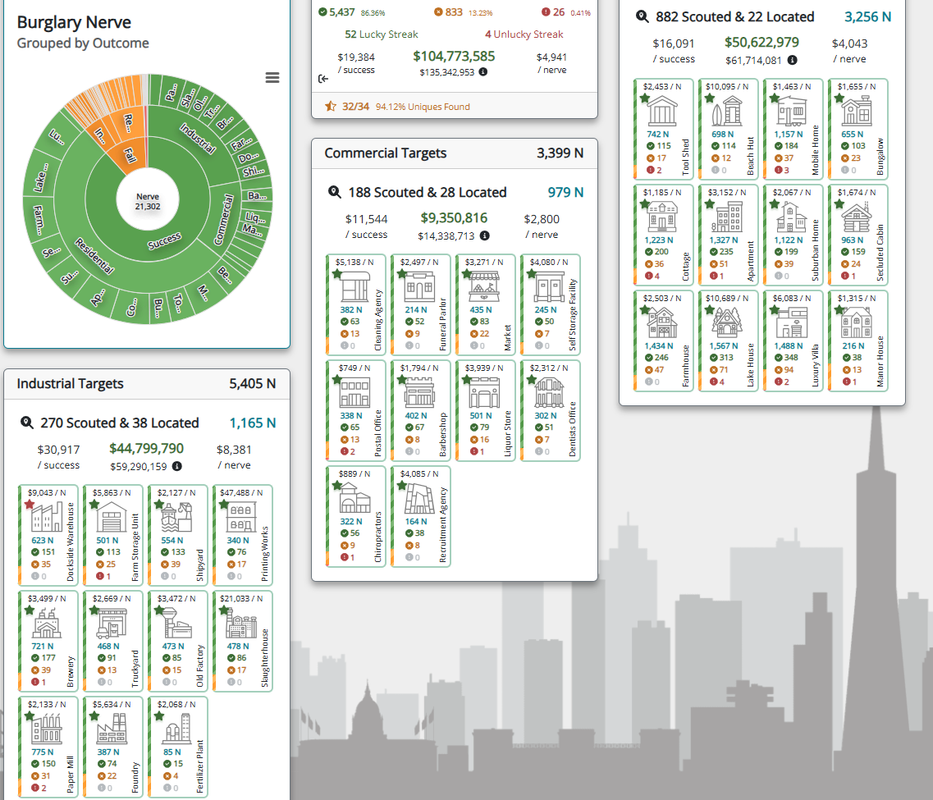Select the Manor House icon
Image resolution: width=933 pixels, height=800 pixels.
[856, 323]
